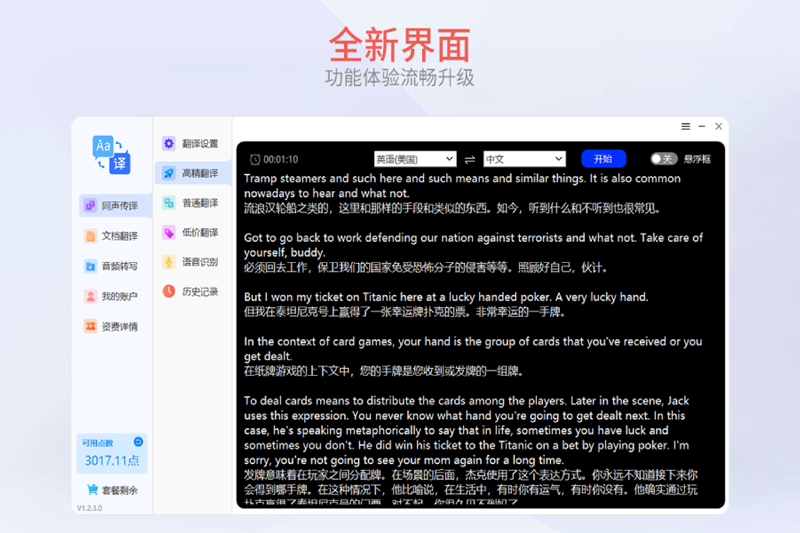The width and height of the screenshot is (800, 533).
Task: Click the timer clock icon
Action: [255, 159]
